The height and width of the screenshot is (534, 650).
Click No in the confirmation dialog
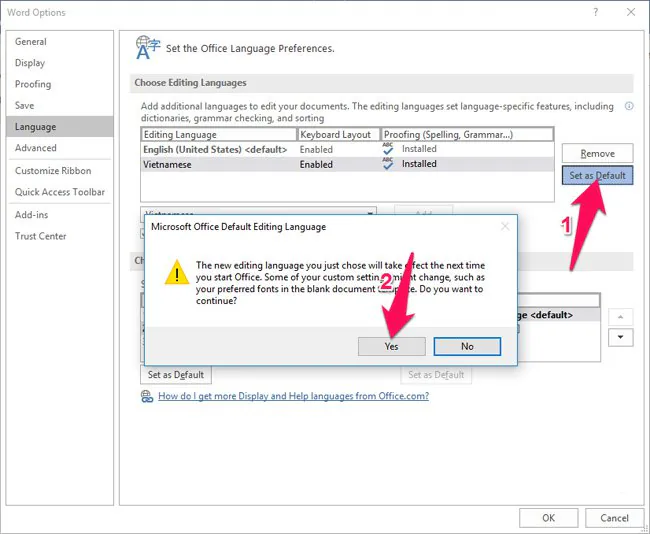pos(467,346)
